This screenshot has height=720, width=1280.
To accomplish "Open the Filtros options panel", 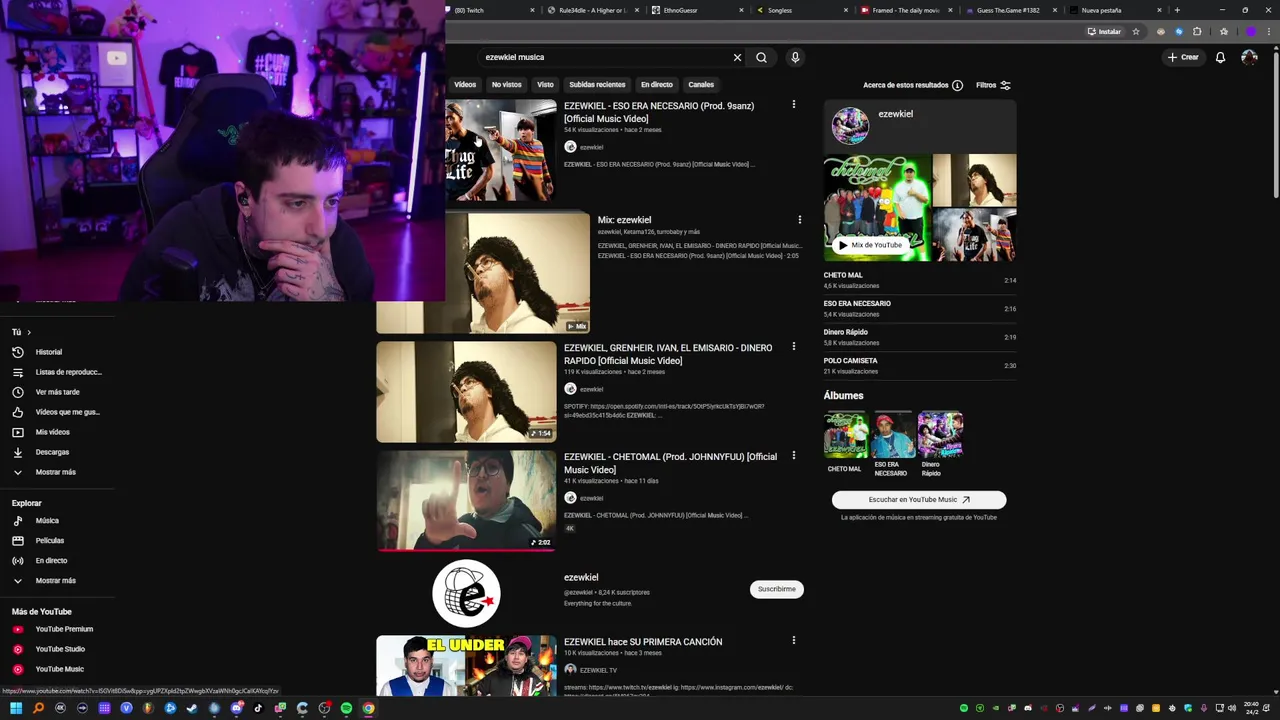I will 993,85.
